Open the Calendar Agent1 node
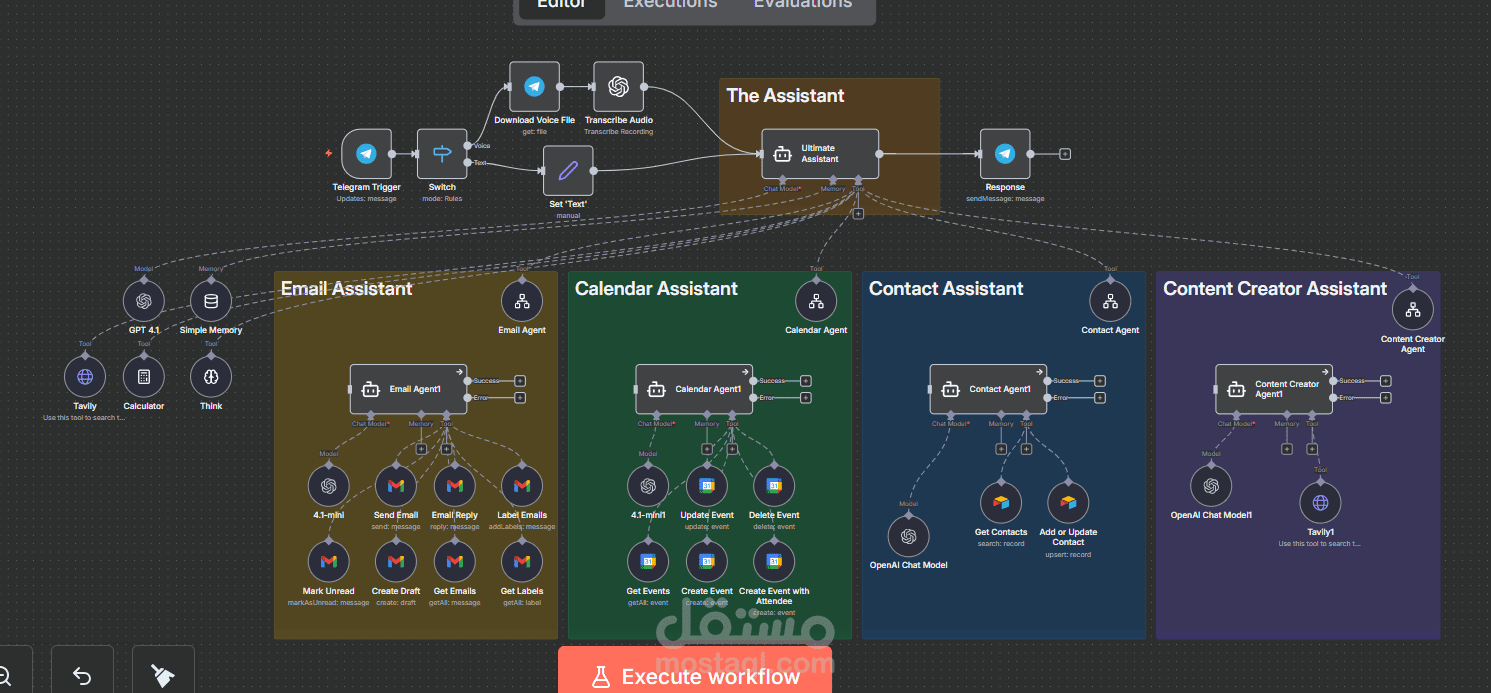The width and height of the screenshot is (1491, 693). (694, 389)
